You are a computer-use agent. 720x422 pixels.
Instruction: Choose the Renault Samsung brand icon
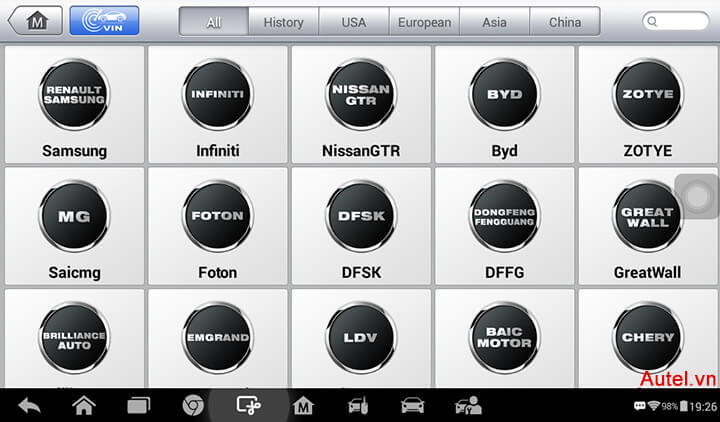[x=74, y=95]
